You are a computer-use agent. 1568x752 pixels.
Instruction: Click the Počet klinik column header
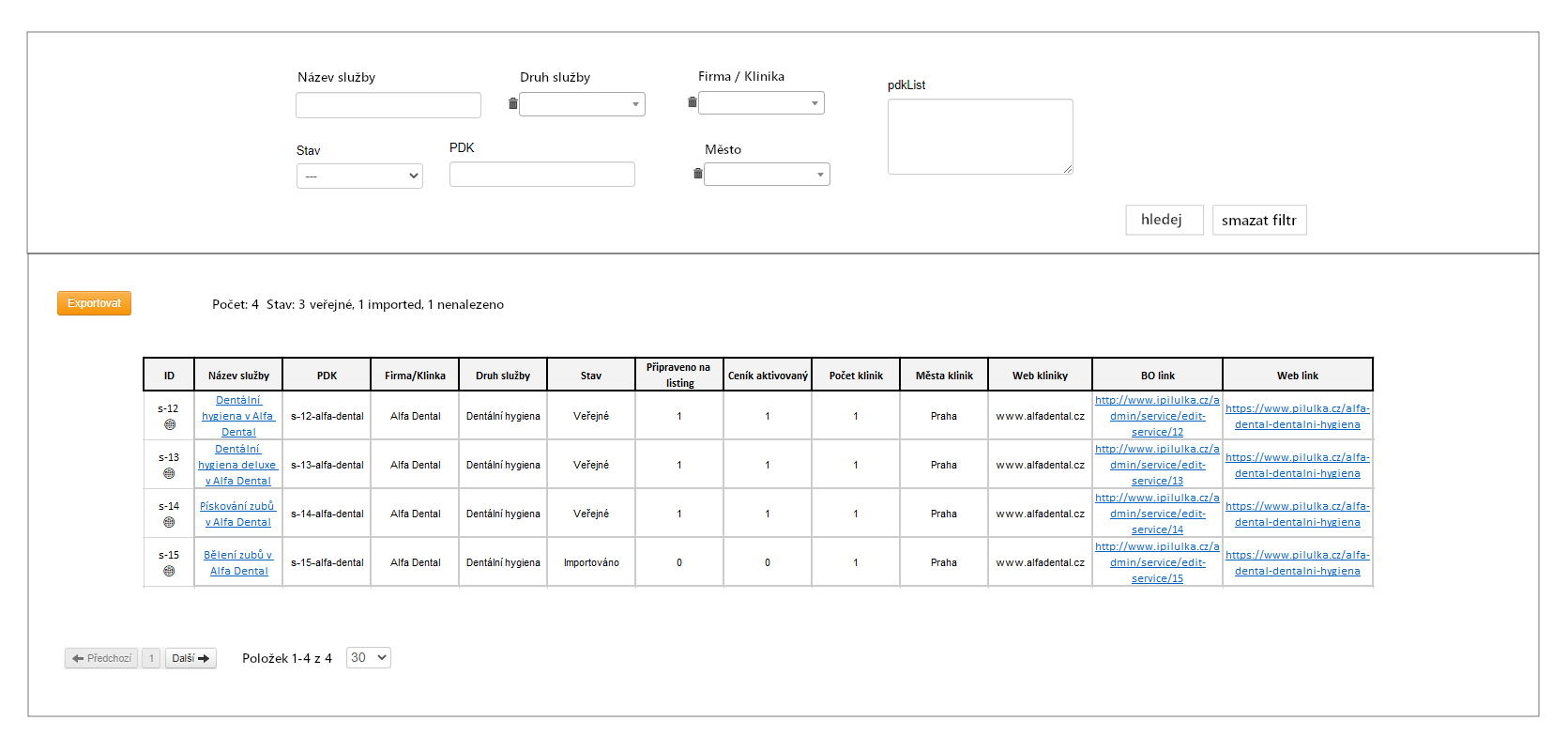pyautogui.click(x=856, y=375)
